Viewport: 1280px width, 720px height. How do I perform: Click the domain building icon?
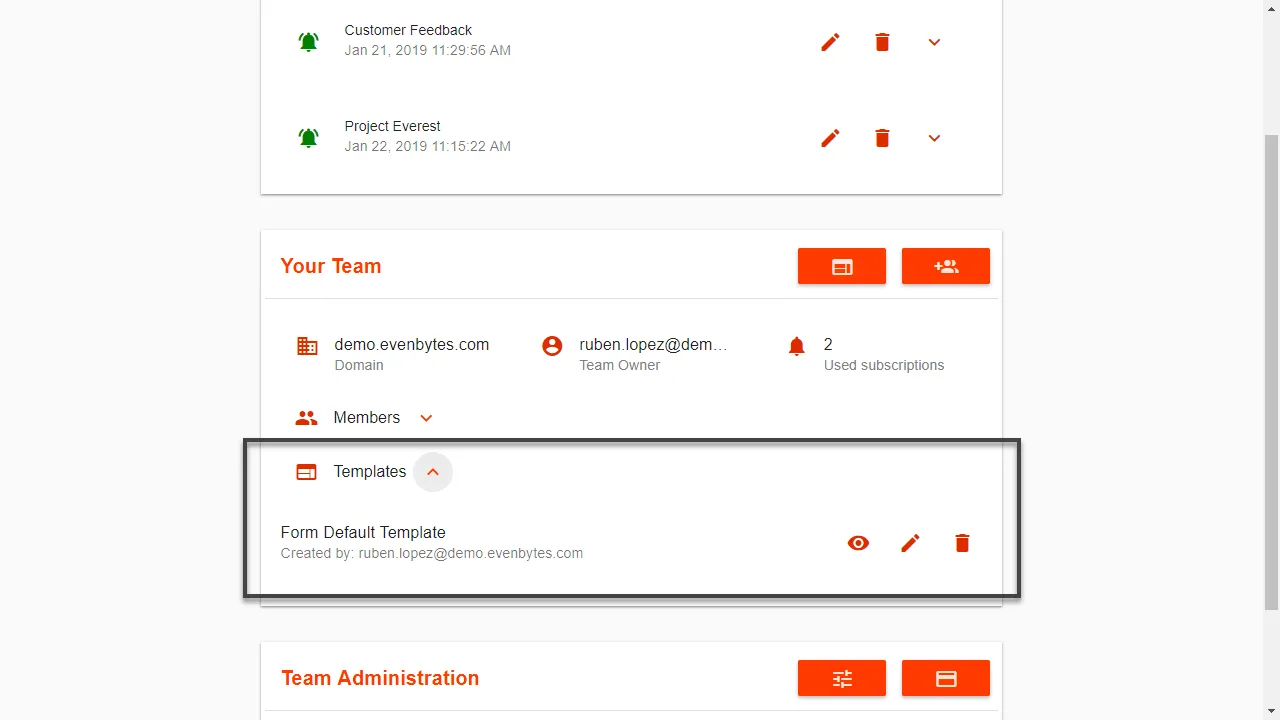(307, 346)
